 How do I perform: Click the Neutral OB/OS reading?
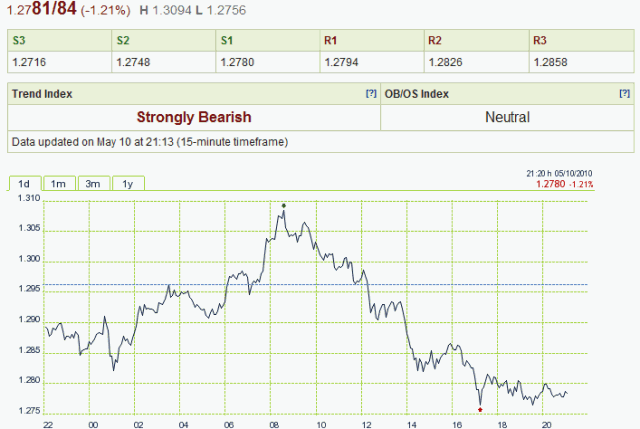pyautogui.click(x=507, y=117)
